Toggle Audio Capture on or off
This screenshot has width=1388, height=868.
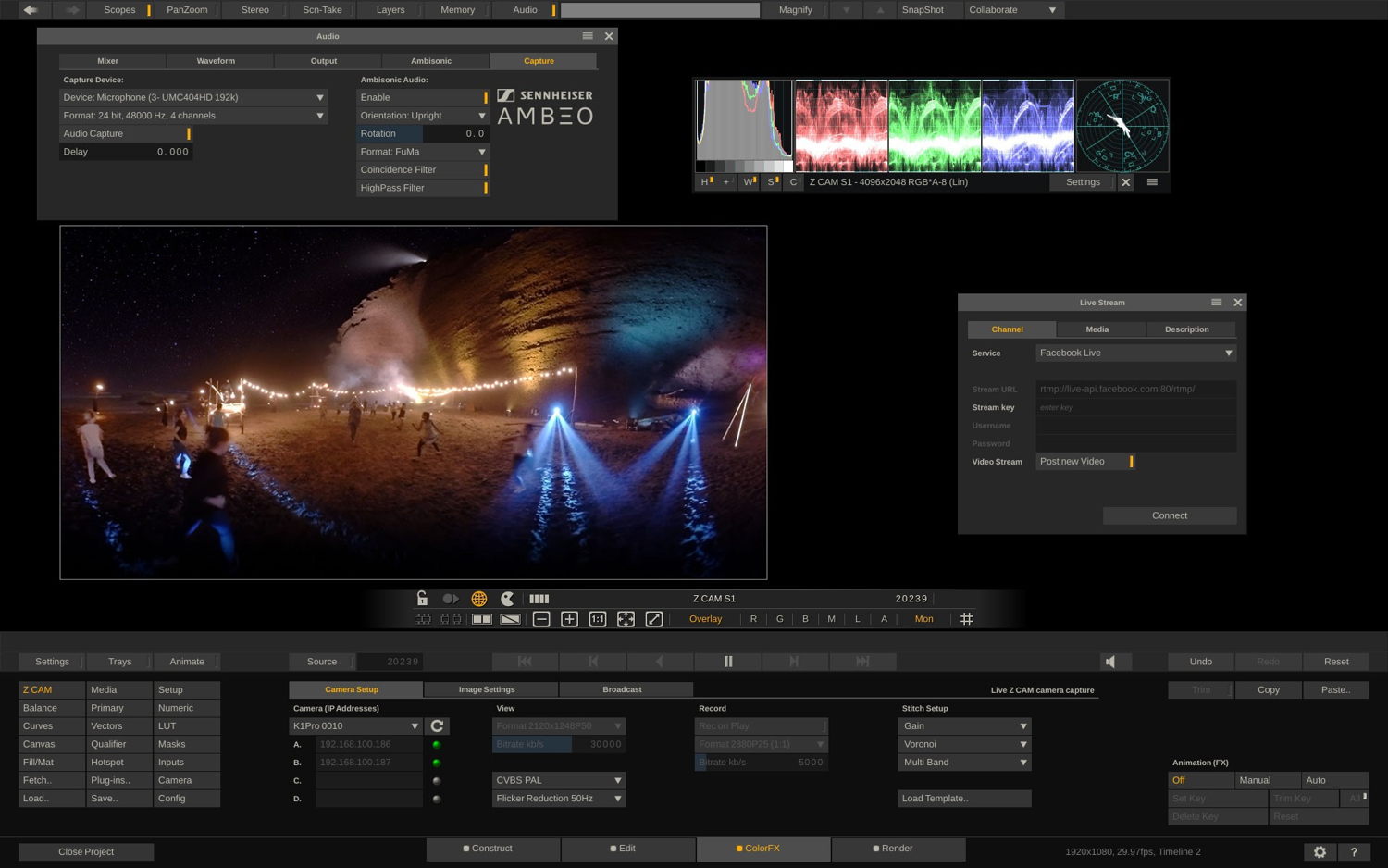tap(126, 134)
